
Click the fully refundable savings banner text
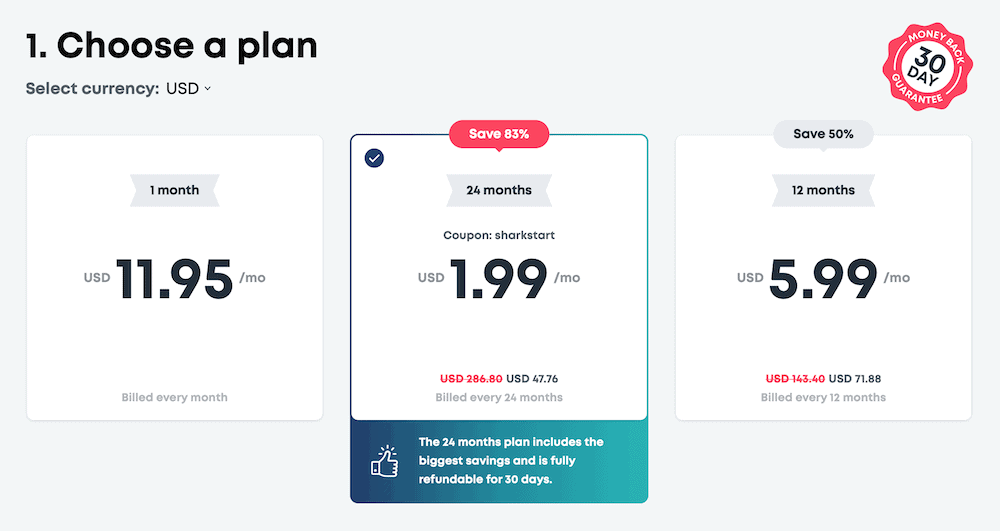[x=511, y=461]
